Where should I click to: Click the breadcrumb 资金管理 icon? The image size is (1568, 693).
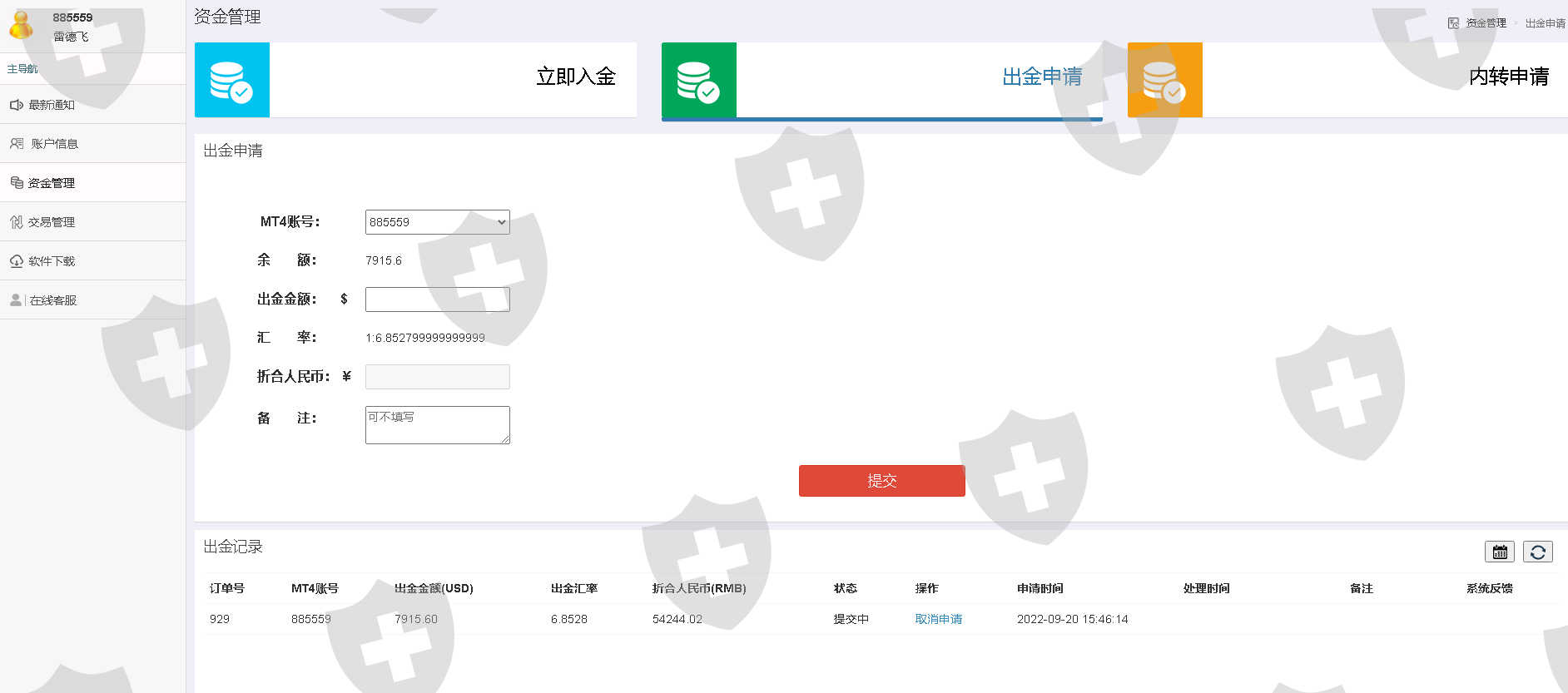[x=1453, y=23]
